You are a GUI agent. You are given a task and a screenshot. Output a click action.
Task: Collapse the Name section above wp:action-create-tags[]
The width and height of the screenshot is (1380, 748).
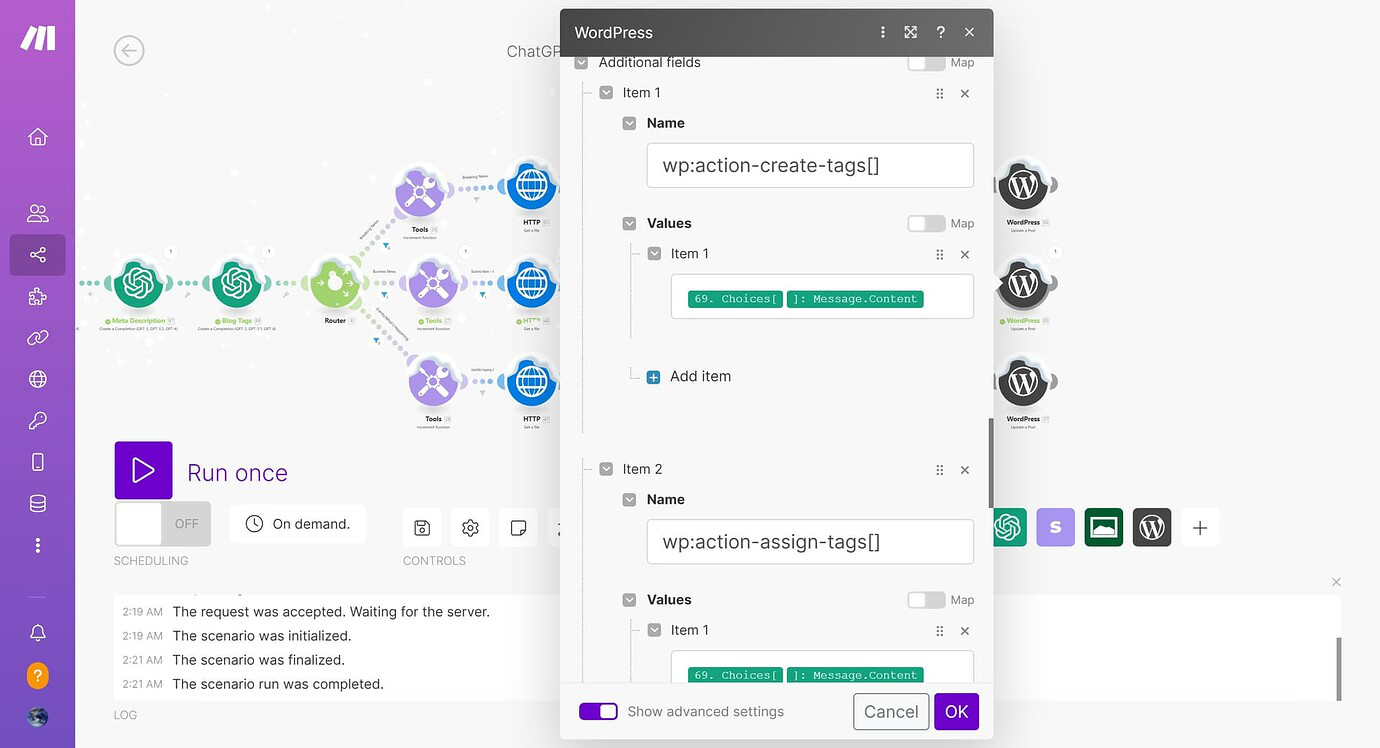629,123
